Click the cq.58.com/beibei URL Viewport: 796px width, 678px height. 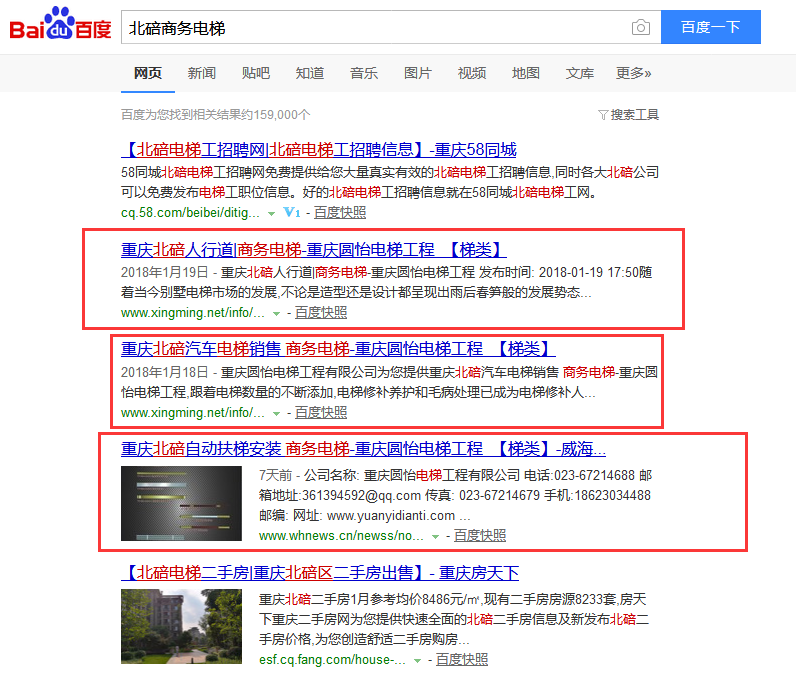pyautogui.click(x=190, y=213)
